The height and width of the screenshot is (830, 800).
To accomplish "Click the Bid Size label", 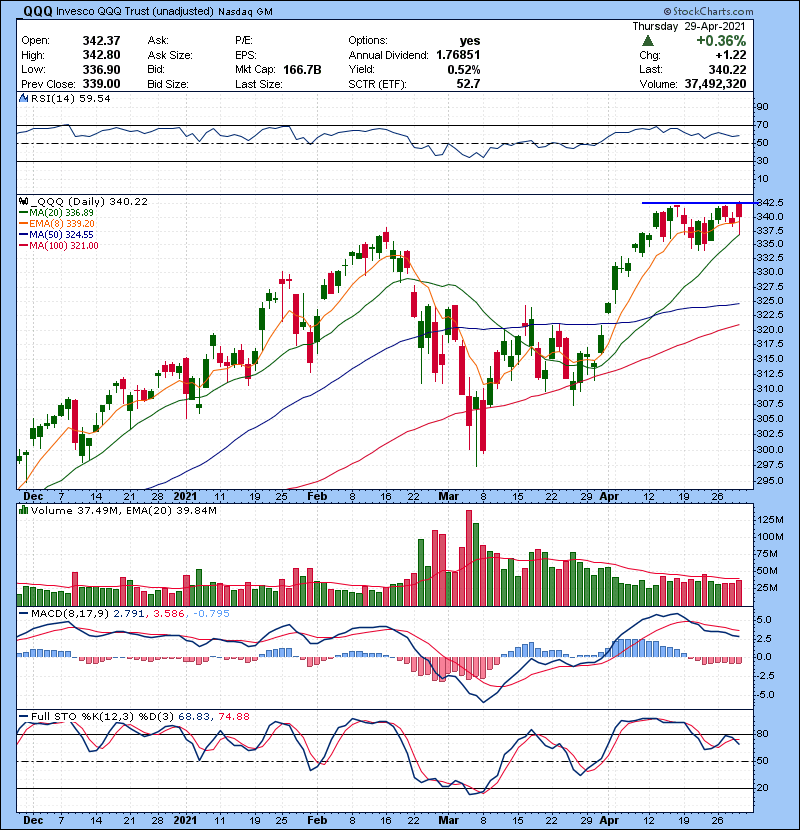I will pyautogui.click(x=168, y=84).
